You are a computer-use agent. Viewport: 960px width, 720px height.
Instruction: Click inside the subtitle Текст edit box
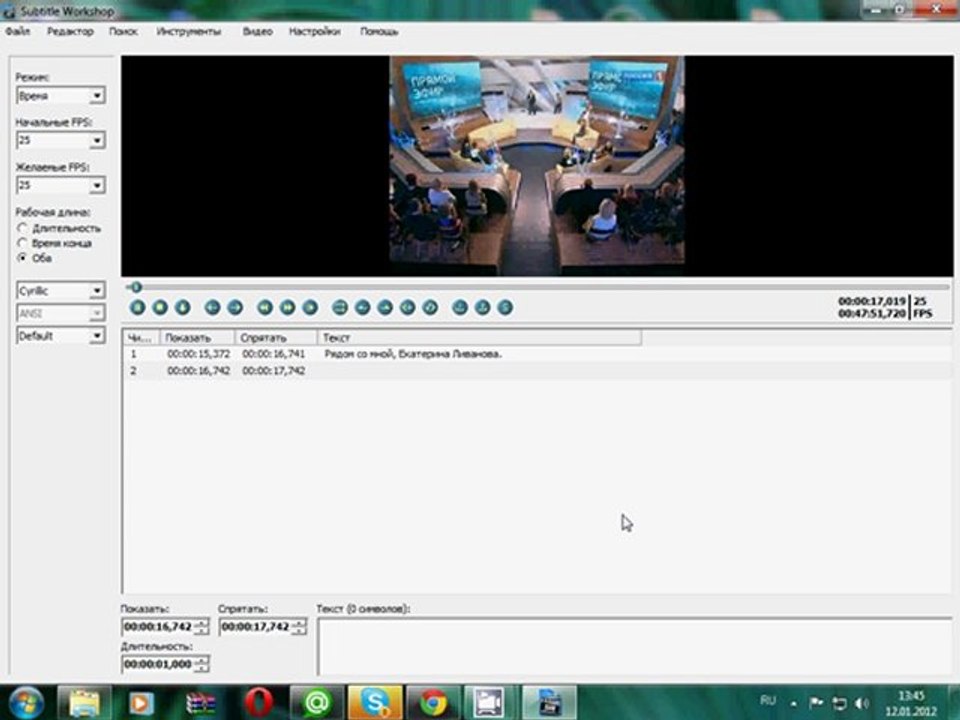coord(635,647)
